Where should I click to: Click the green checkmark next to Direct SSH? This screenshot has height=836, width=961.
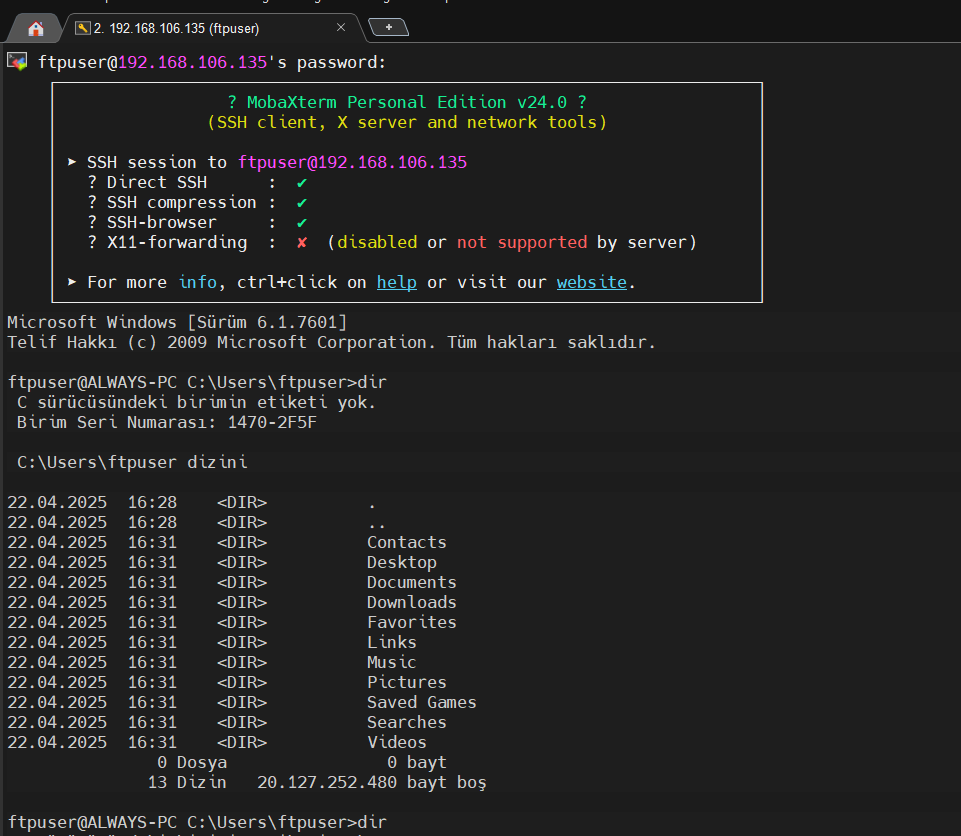click(302, 183)
